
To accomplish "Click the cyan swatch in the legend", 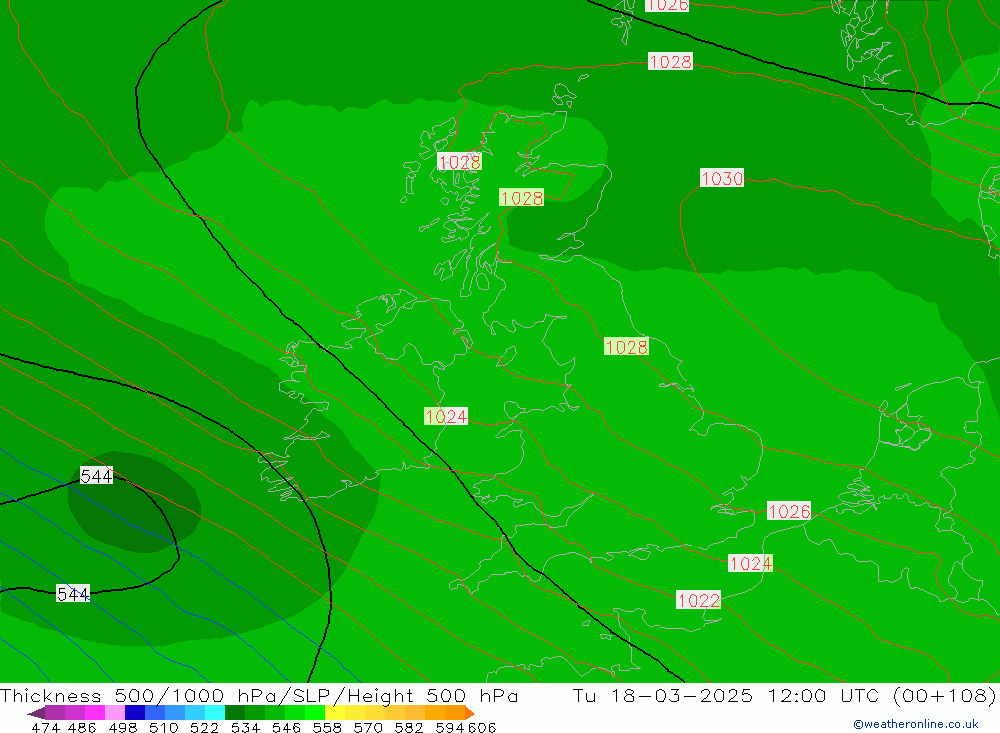I will tap(215, 713).
